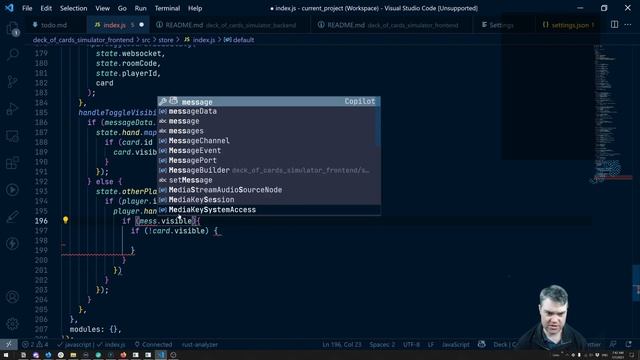
Task: Open the Explorer view in activity bar
Action: [x=13, y=29]
